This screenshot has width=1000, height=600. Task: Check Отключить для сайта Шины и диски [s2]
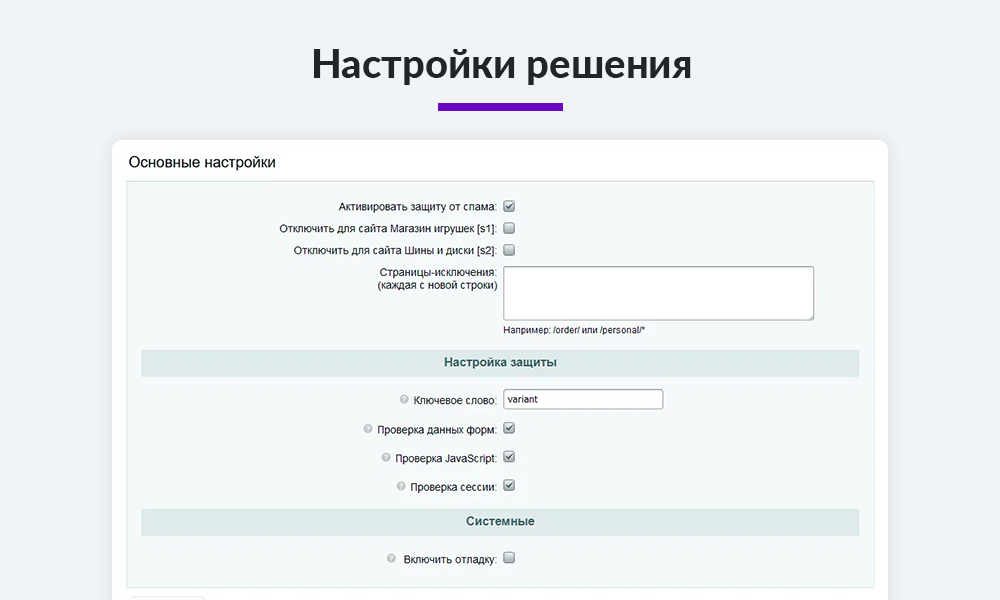click(x=509, y=249)
